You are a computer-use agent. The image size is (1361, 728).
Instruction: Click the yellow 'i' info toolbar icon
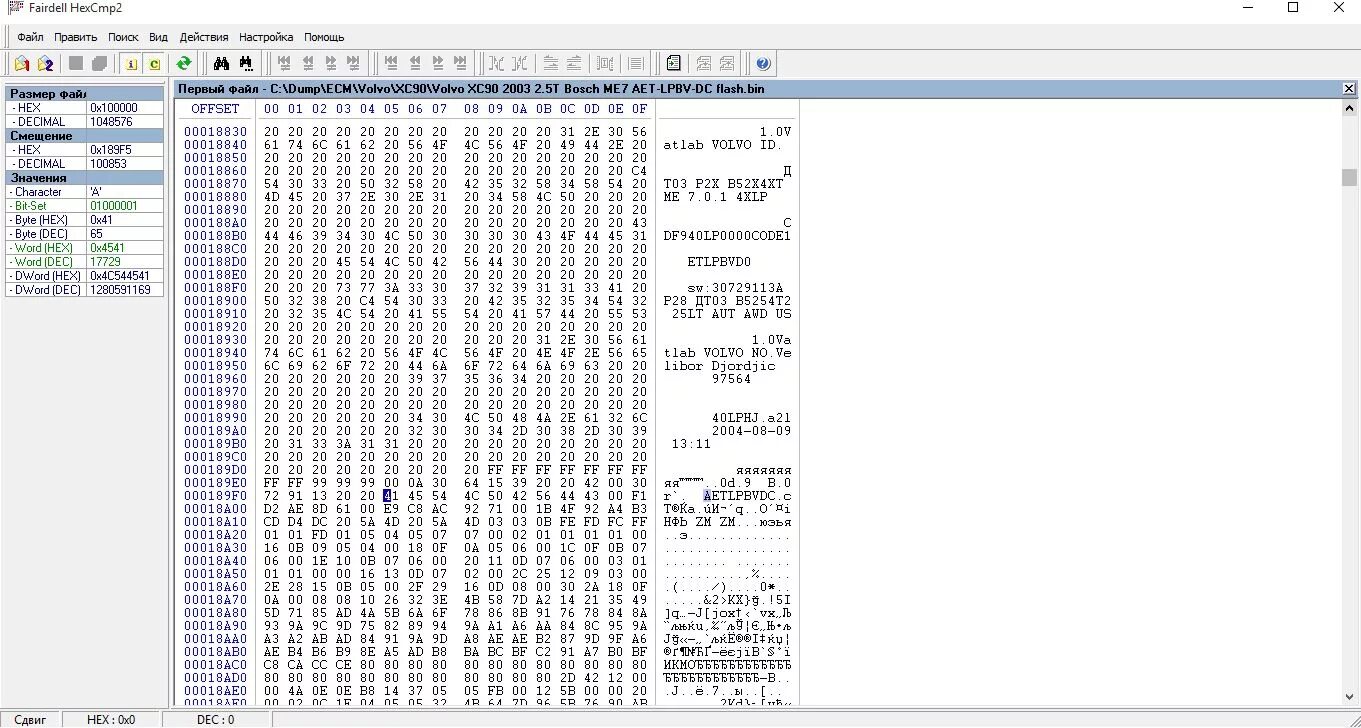(x=130, y=64)
